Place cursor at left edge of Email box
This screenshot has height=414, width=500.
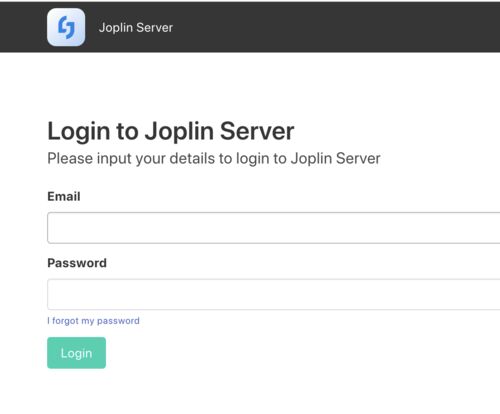click(x=53, y=228)
